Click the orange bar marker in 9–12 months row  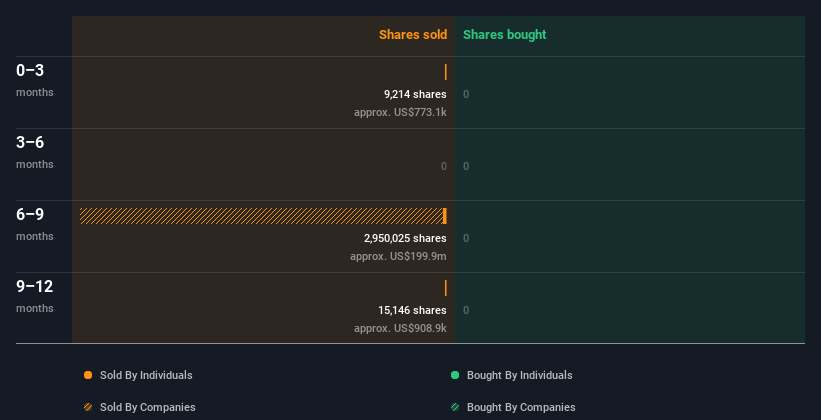[x=445, y=288]
